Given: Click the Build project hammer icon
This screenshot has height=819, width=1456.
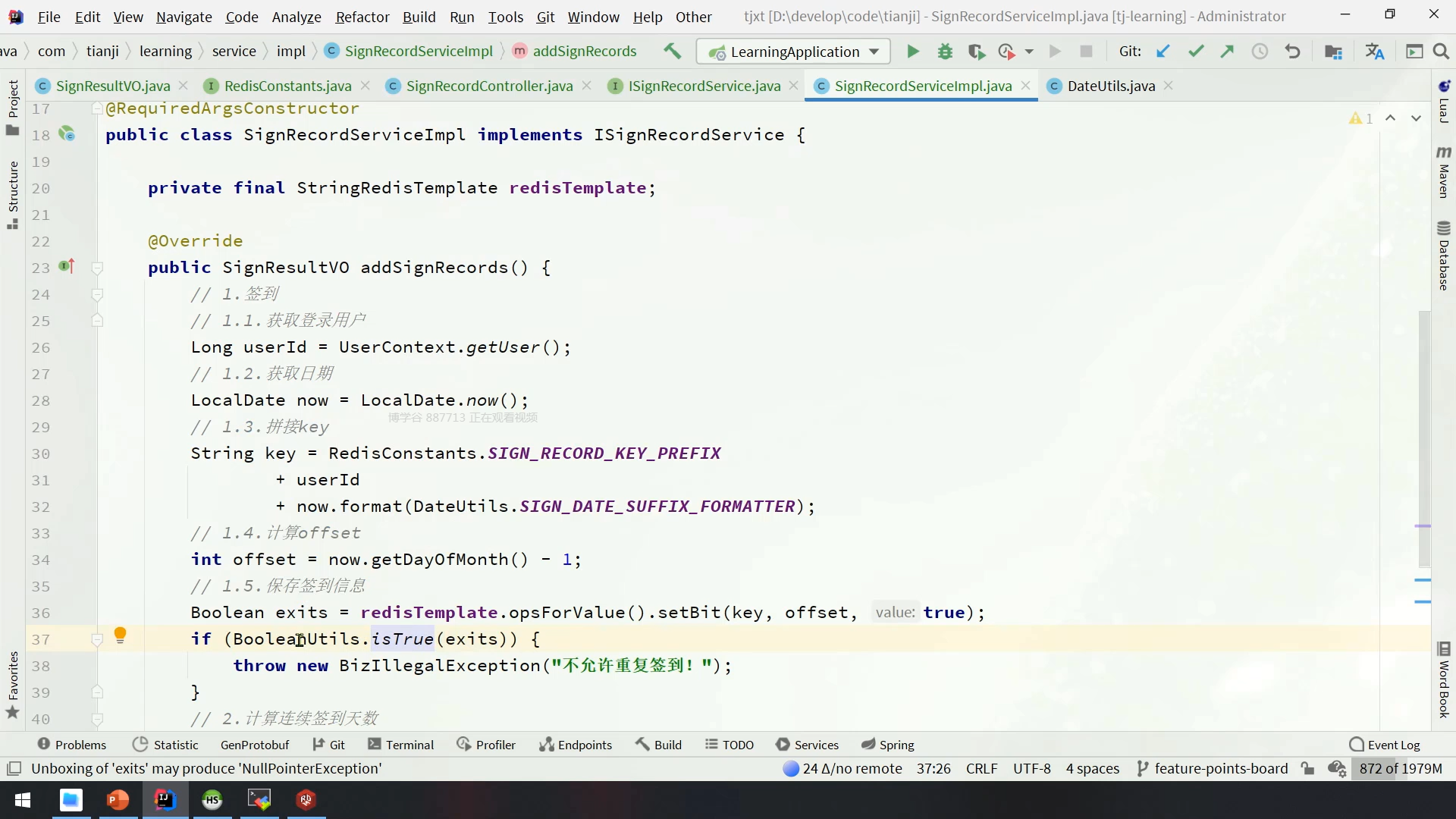Looking at the screenshot, I should 672,52.
